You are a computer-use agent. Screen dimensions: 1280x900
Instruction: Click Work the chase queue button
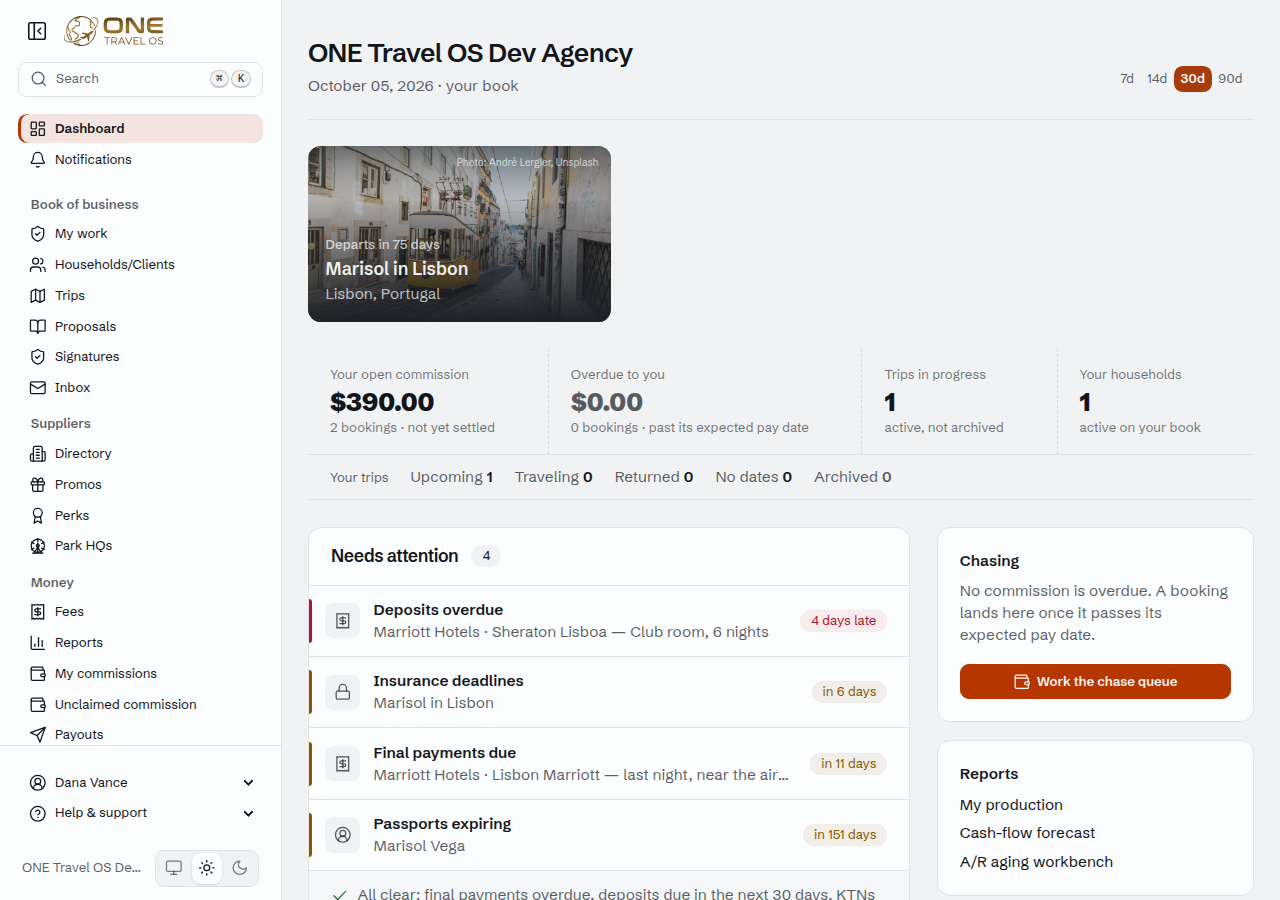1095,681
